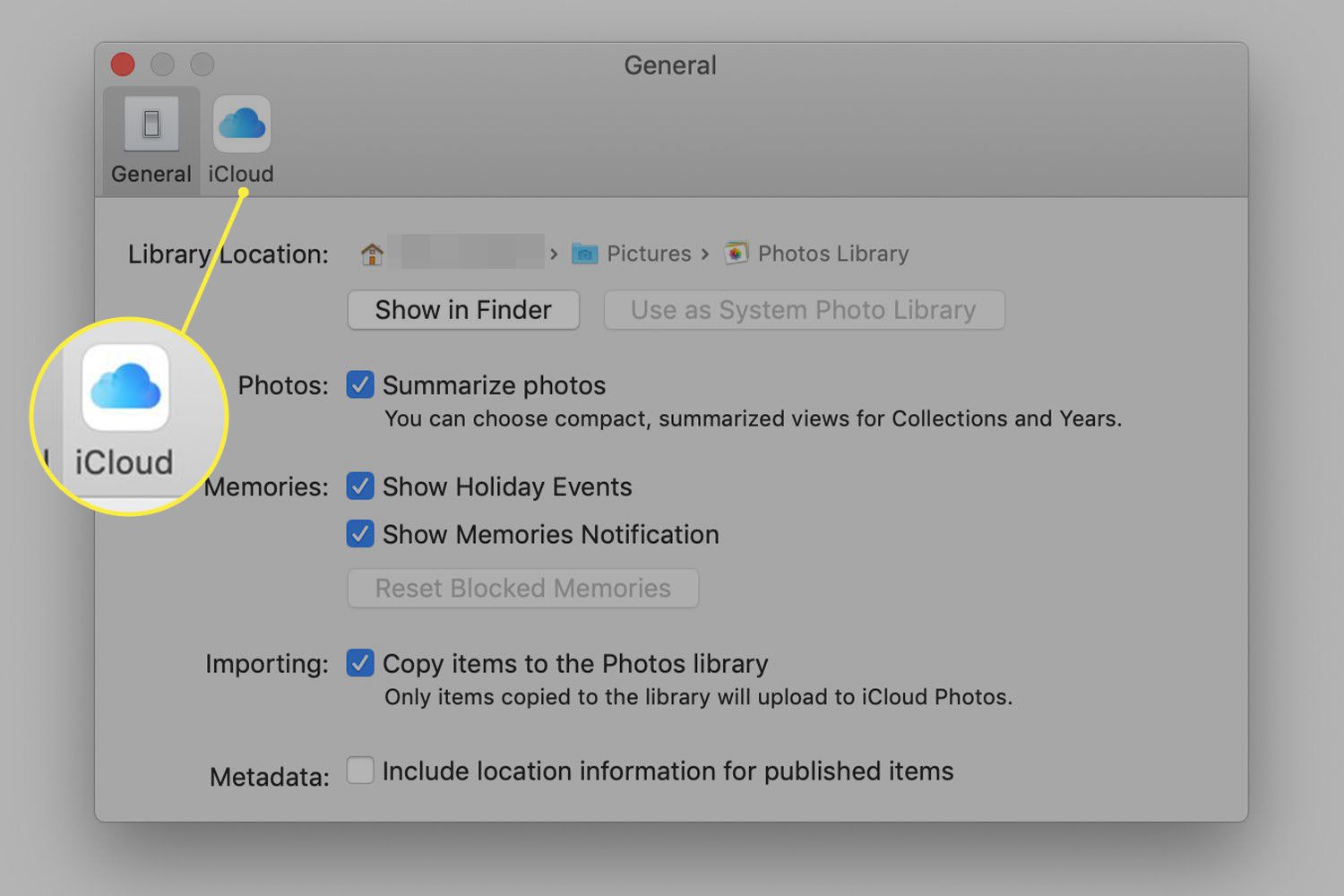Screen dimensions: 1344x896
Task: Select the General preferences tab
Action: coord(151,142)
